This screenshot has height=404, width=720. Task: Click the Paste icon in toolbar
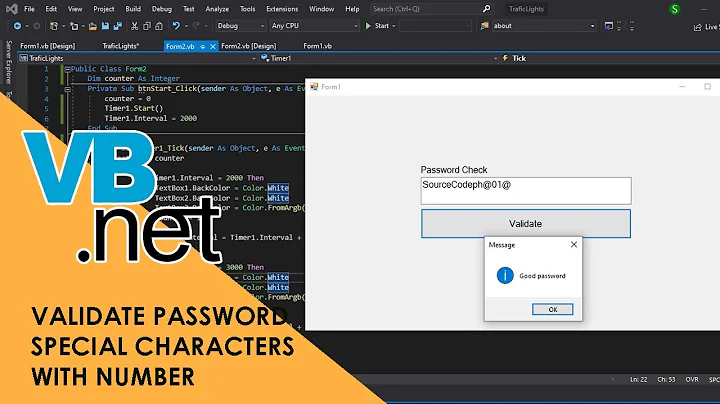point(159,26)
